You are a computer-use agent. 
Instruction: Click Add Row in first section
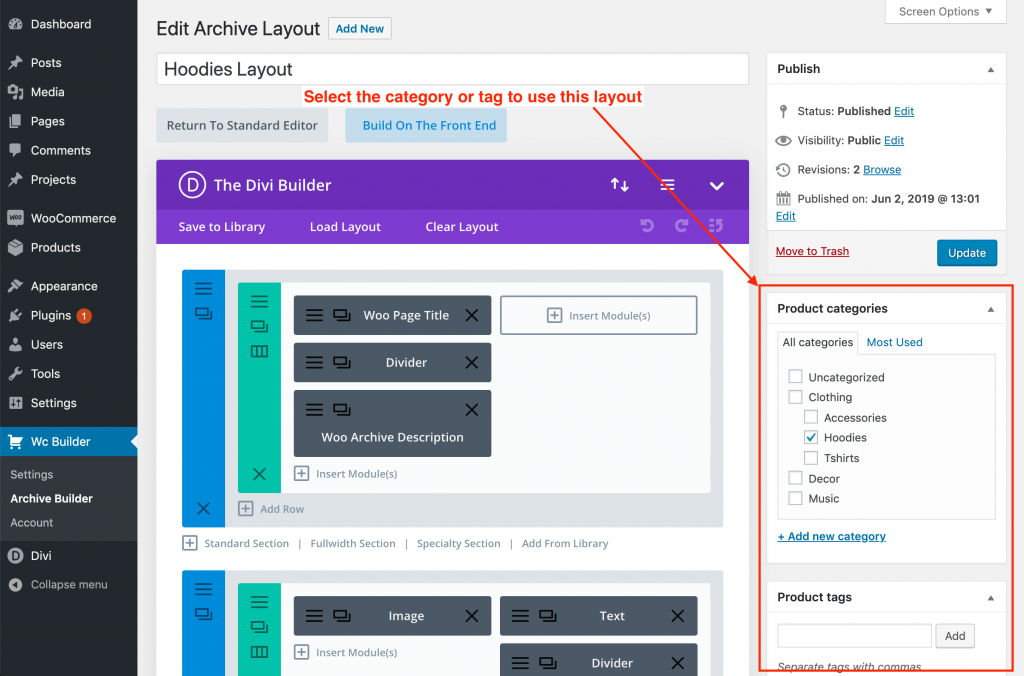(x=271, y=509)
